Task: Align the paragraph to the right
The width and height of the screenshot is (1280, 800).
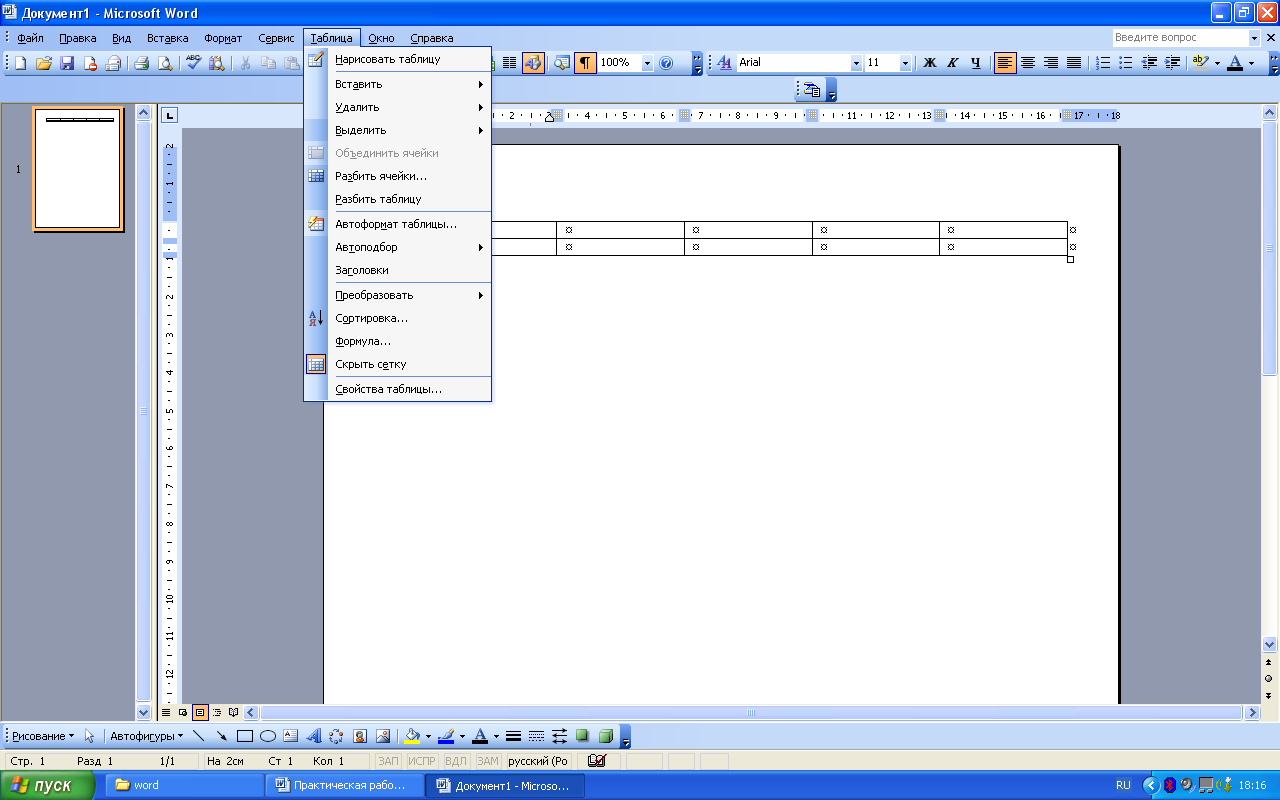Action: [x=1051, y=63]
